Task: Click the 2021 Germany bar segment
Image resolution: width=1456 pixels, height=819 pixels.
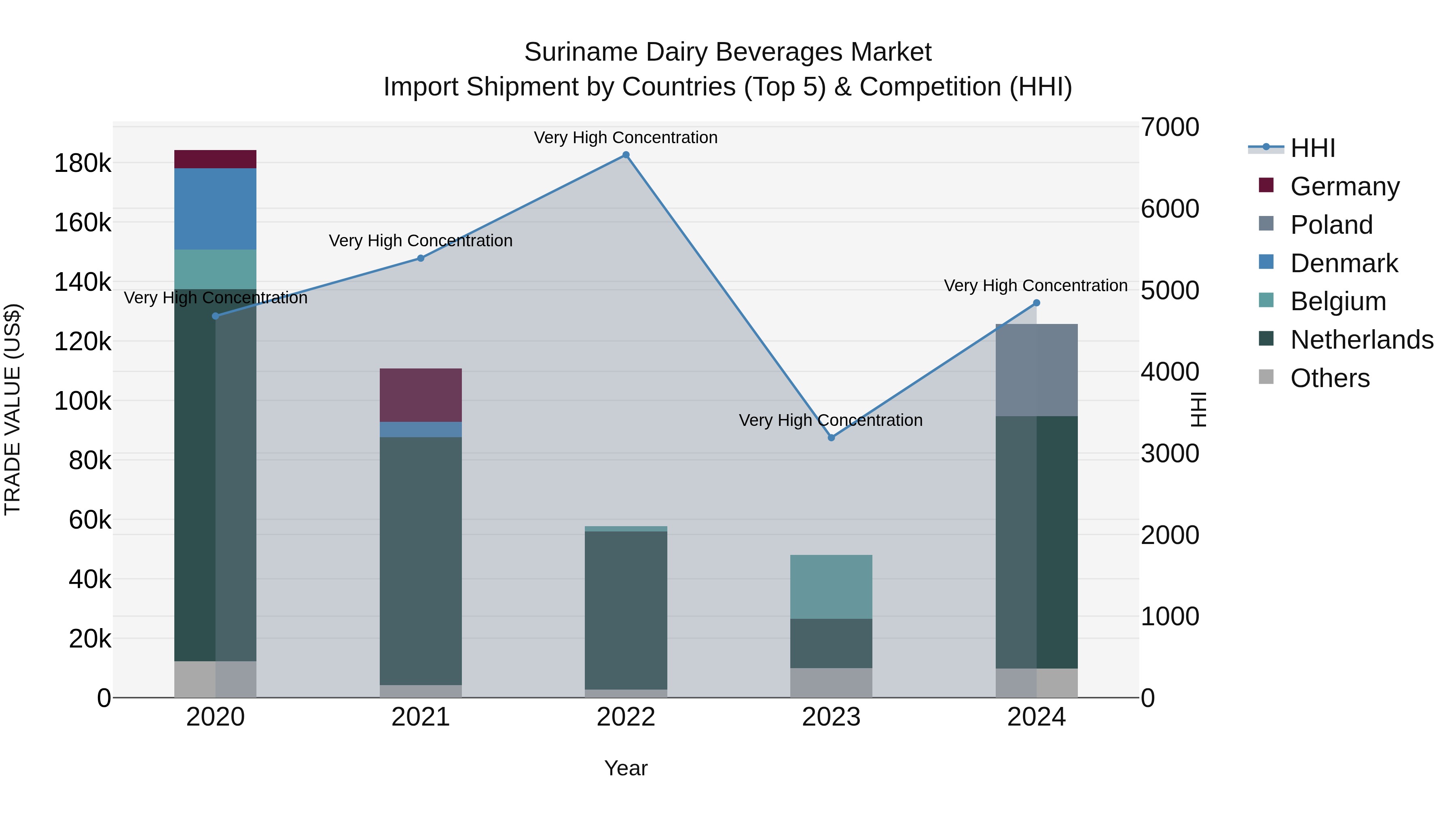Action: point(421,395)
